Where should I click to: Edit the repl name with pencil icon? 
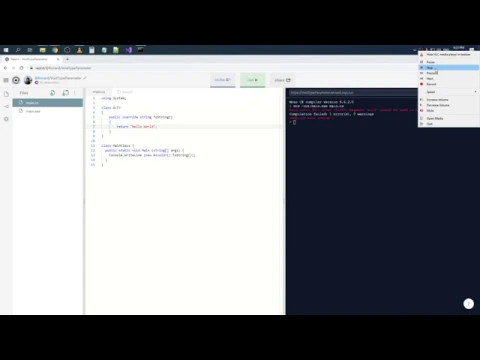(85, 78)
